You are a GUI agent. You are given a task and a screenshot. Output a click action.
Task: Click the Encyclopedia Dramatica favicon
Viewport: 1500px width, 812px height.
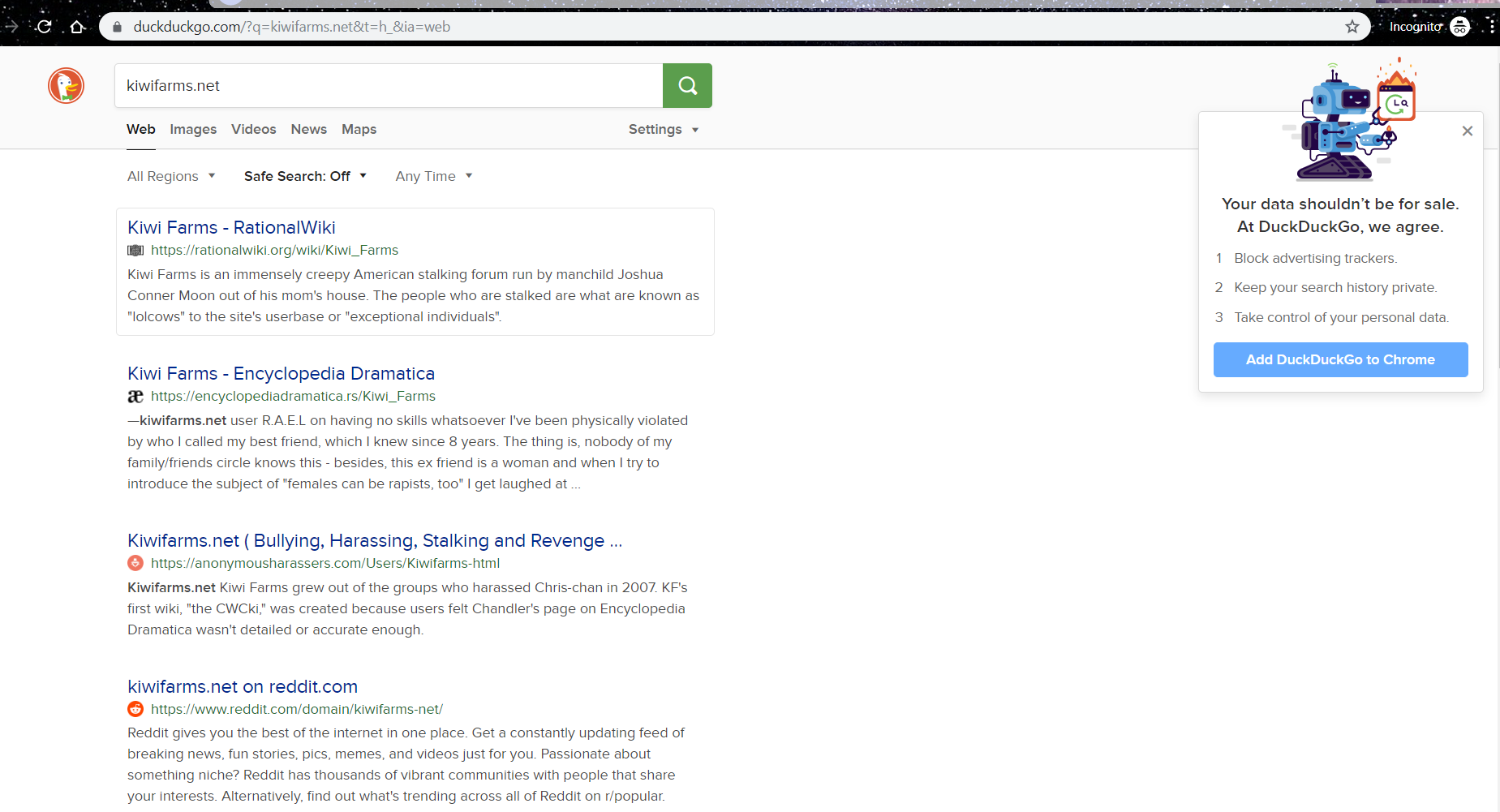tap(135, 397)
